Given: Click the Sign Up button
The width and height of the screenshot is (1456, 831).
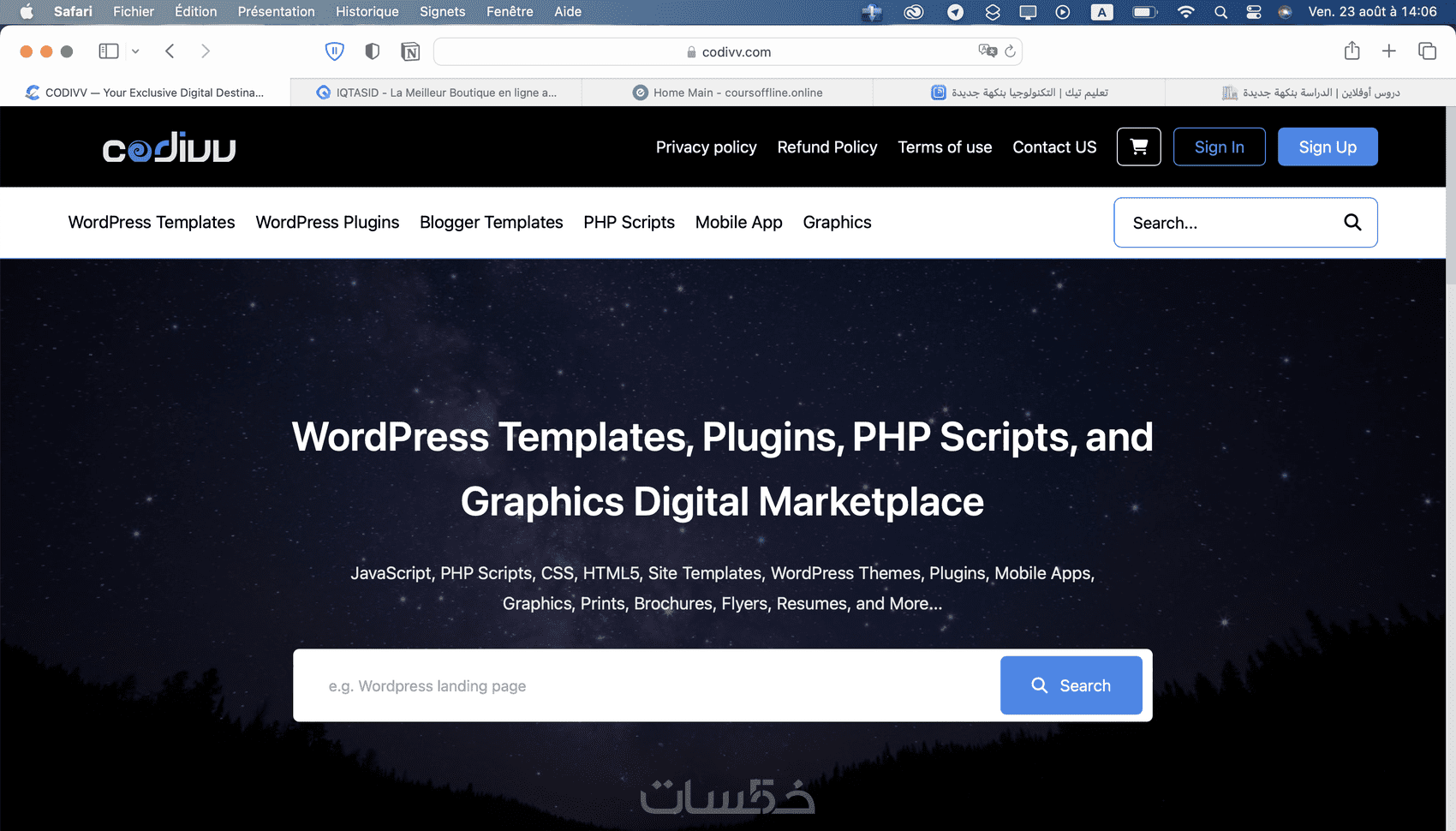Looking at the screenshot, I should click(1328, 146).
